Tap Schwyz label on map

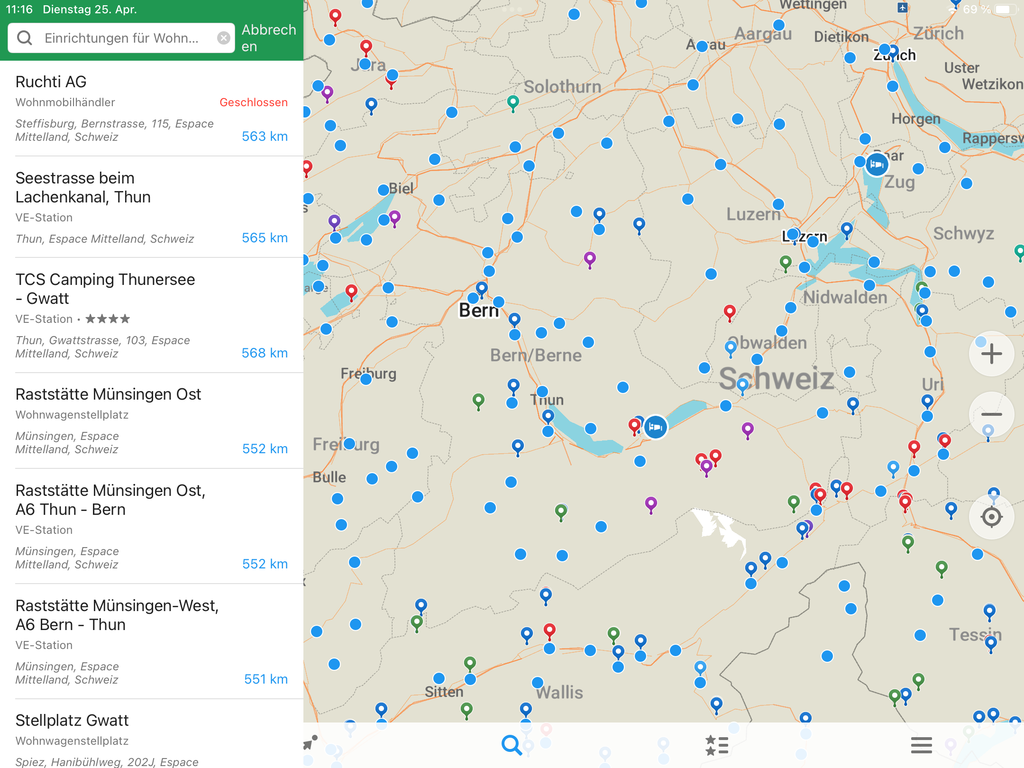[964, 234]
